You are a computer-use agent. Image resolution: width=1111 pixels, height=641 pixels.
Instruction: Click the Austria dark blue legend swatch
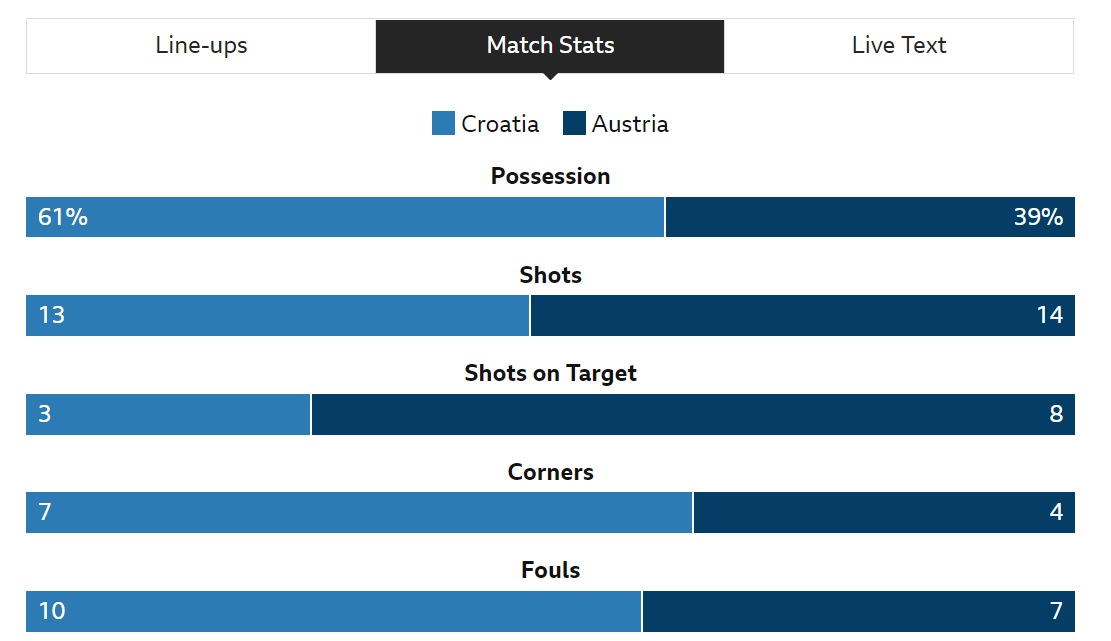point(574,123)
